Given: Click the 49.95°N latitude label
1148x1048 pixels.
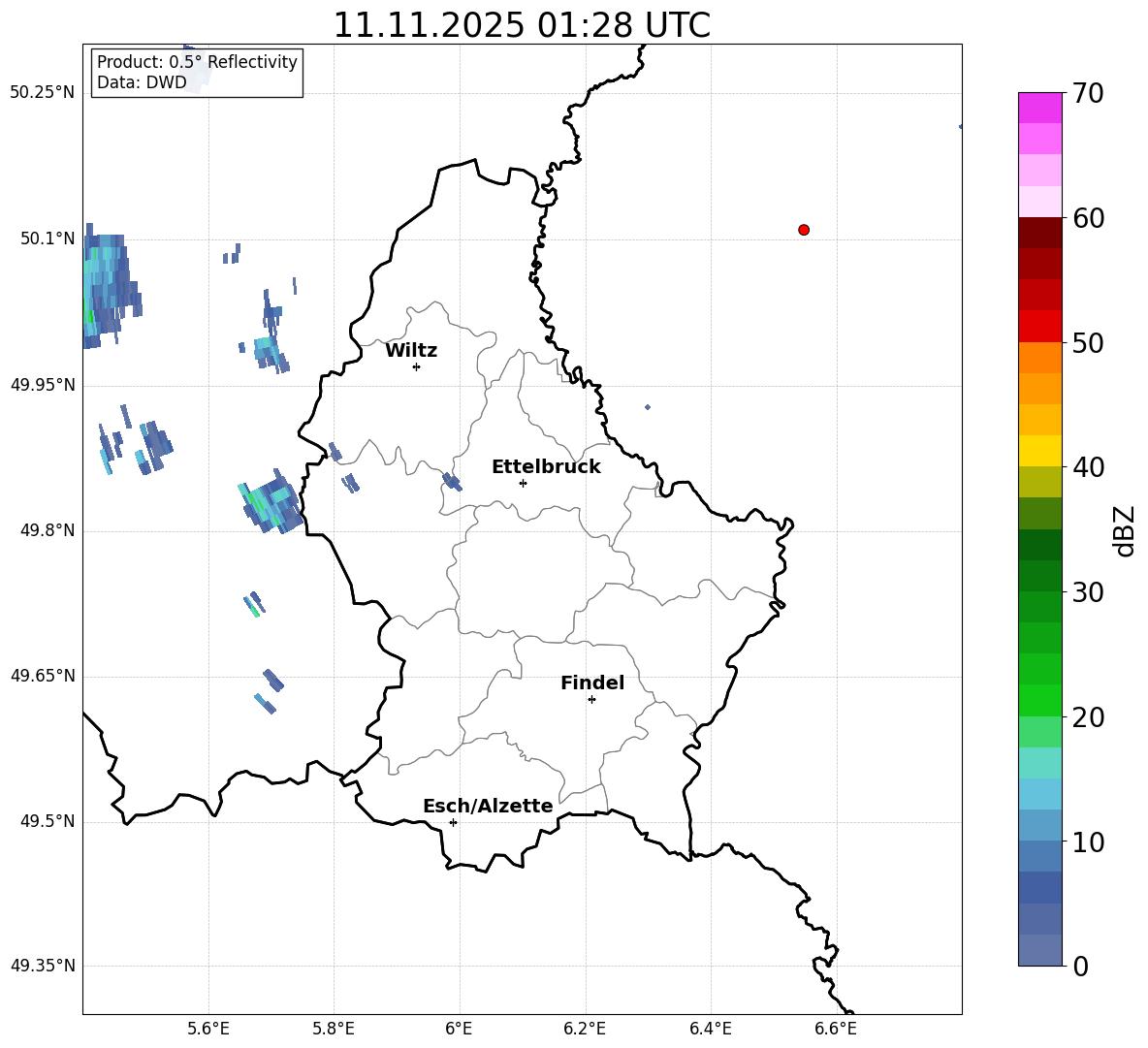Looking at the screenshot, I should 43,385.
